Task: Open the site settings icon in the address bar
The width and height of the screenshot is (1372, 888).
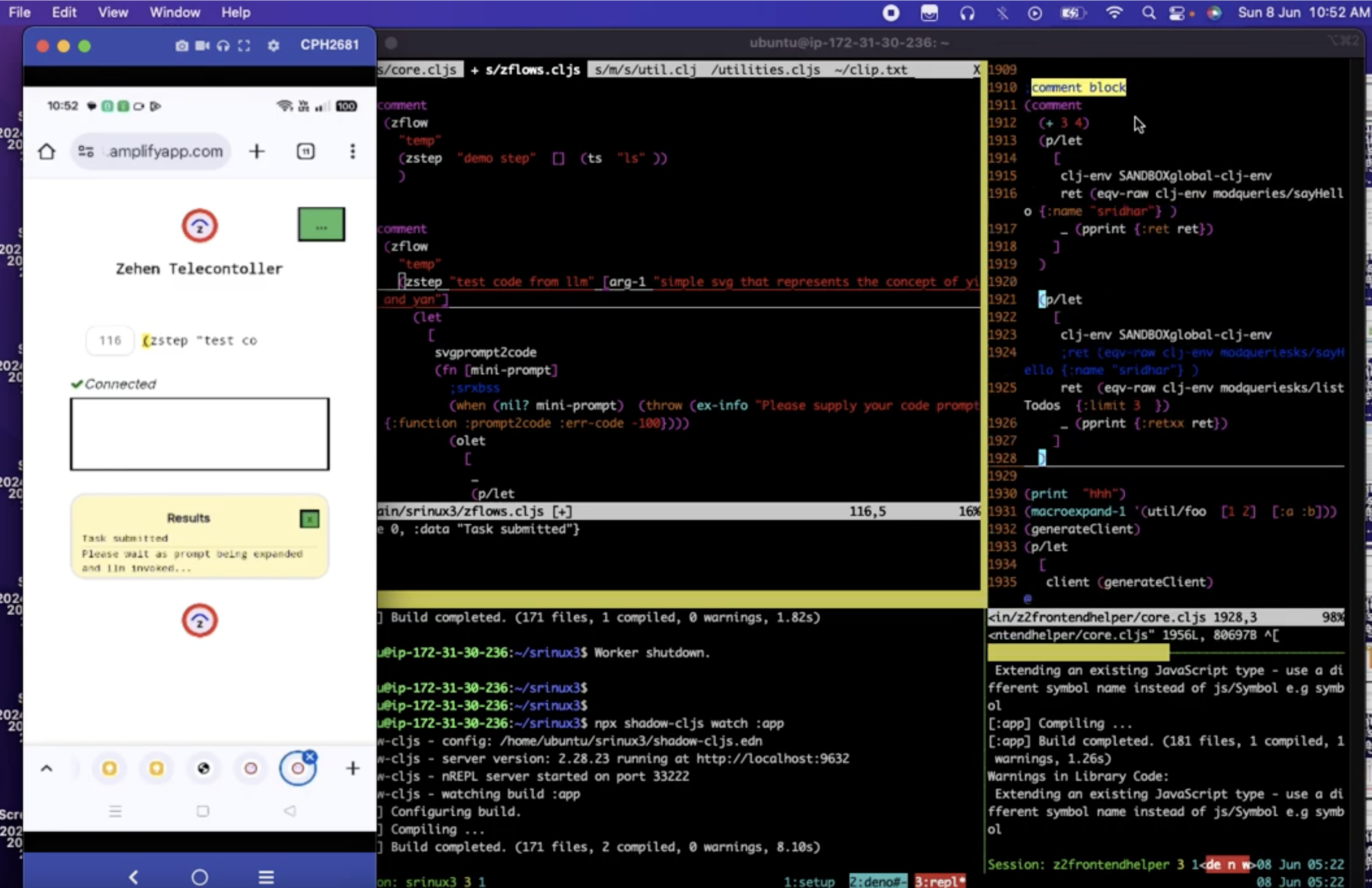Action: (86, 151)
